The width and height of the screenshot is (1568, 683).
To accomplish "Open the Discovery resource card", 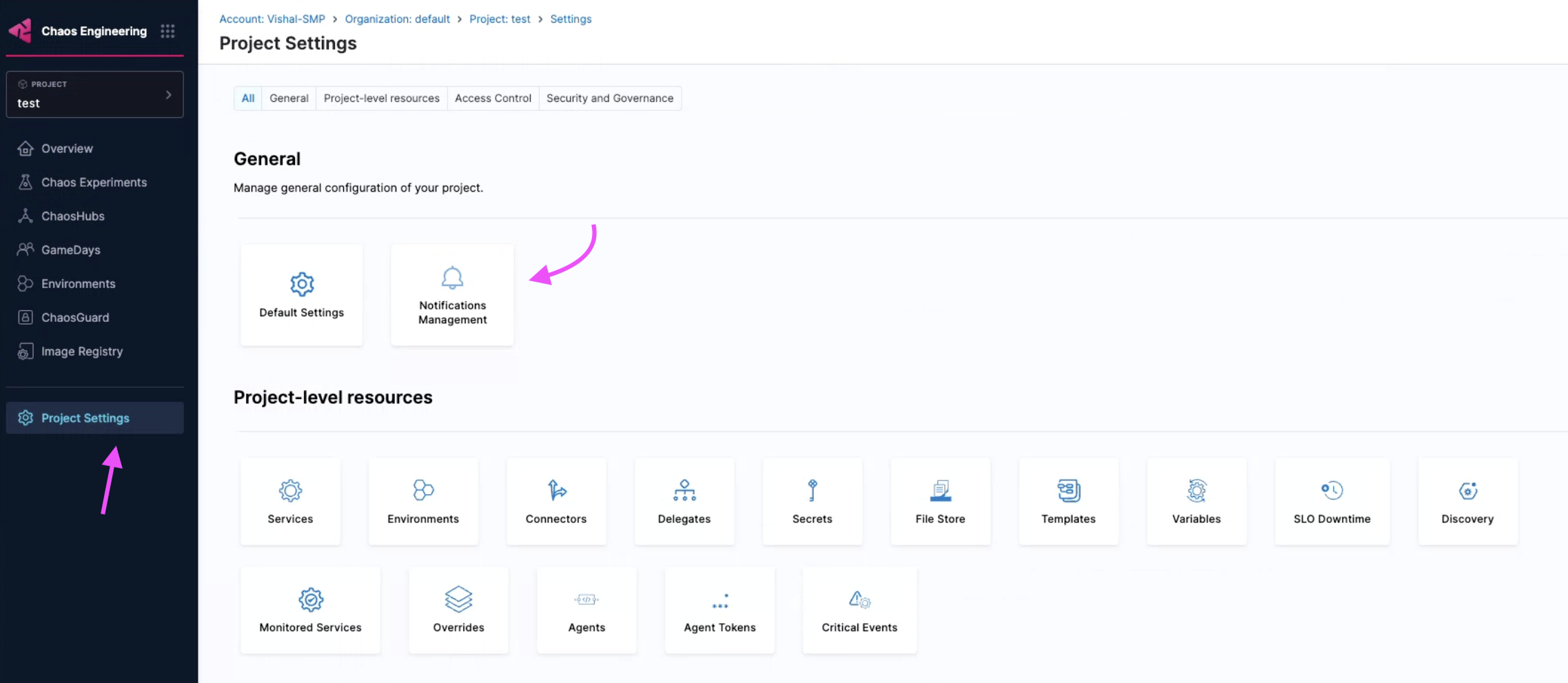I will coord(1467,501).
